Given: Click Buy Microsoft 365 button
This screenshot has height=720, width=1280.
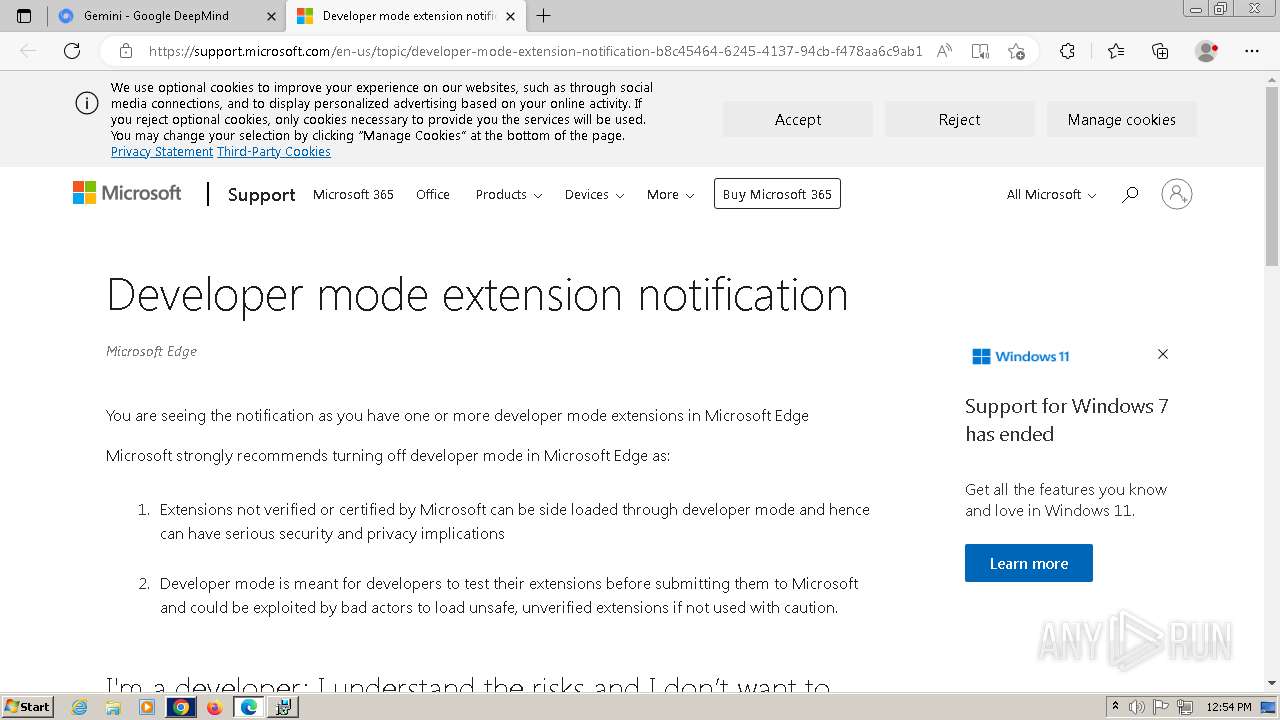Looking at the screenshot, I should click(777, 194).
